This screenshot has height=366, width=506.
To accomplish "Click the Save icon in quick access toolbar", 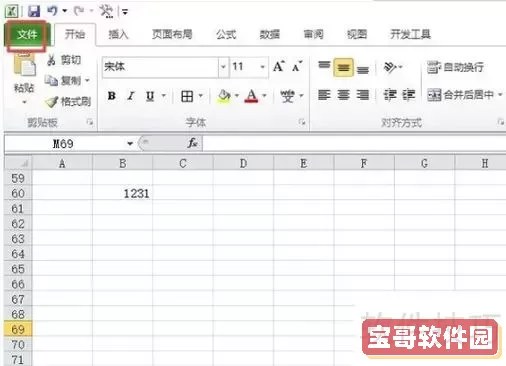I will coord(34,11).
